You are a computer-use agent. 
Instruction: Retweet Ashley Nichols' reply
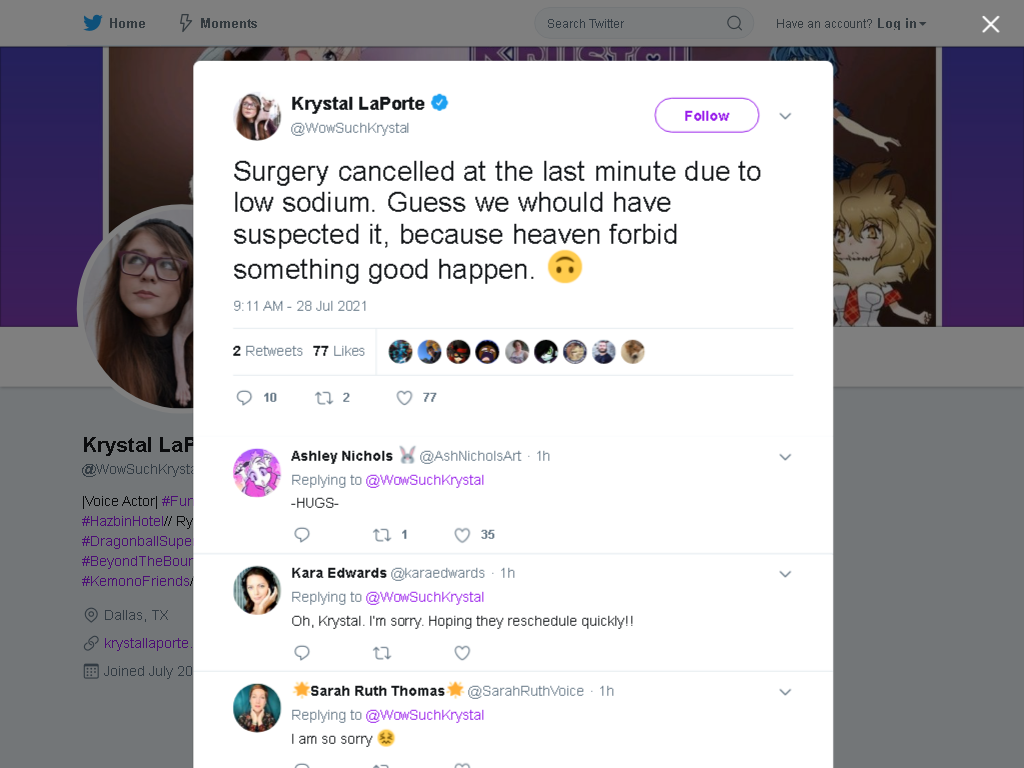[x=382, y=535]
